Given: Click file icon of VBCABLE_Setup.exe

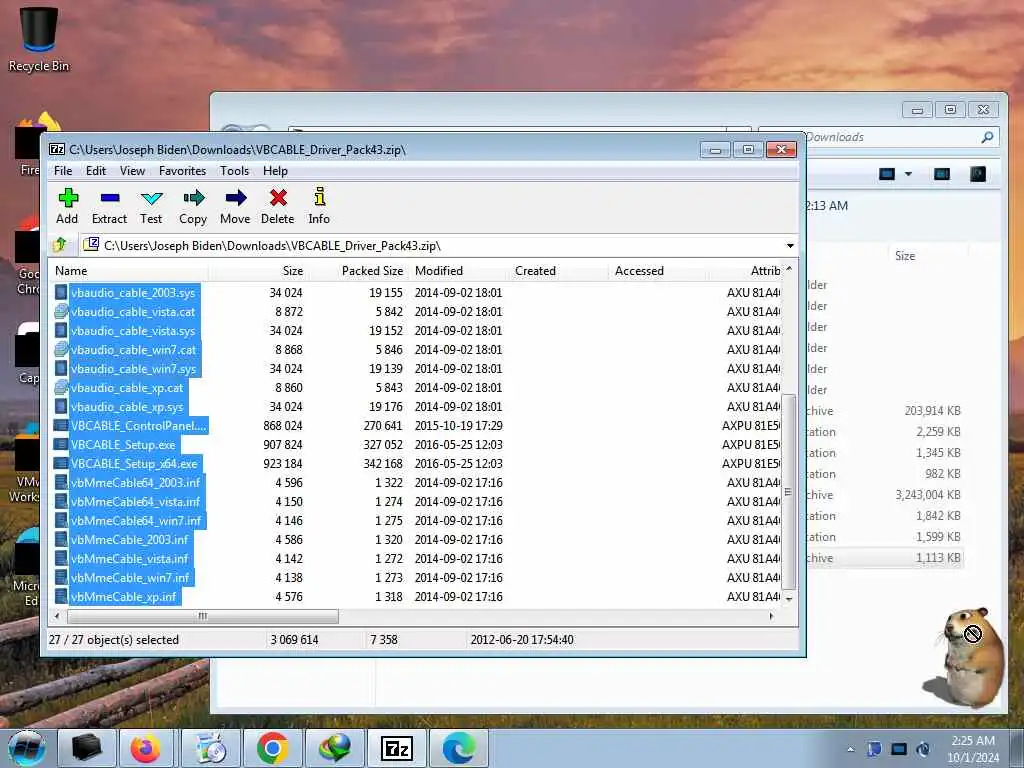Looking at the screenshot, I should pos(61,445).
